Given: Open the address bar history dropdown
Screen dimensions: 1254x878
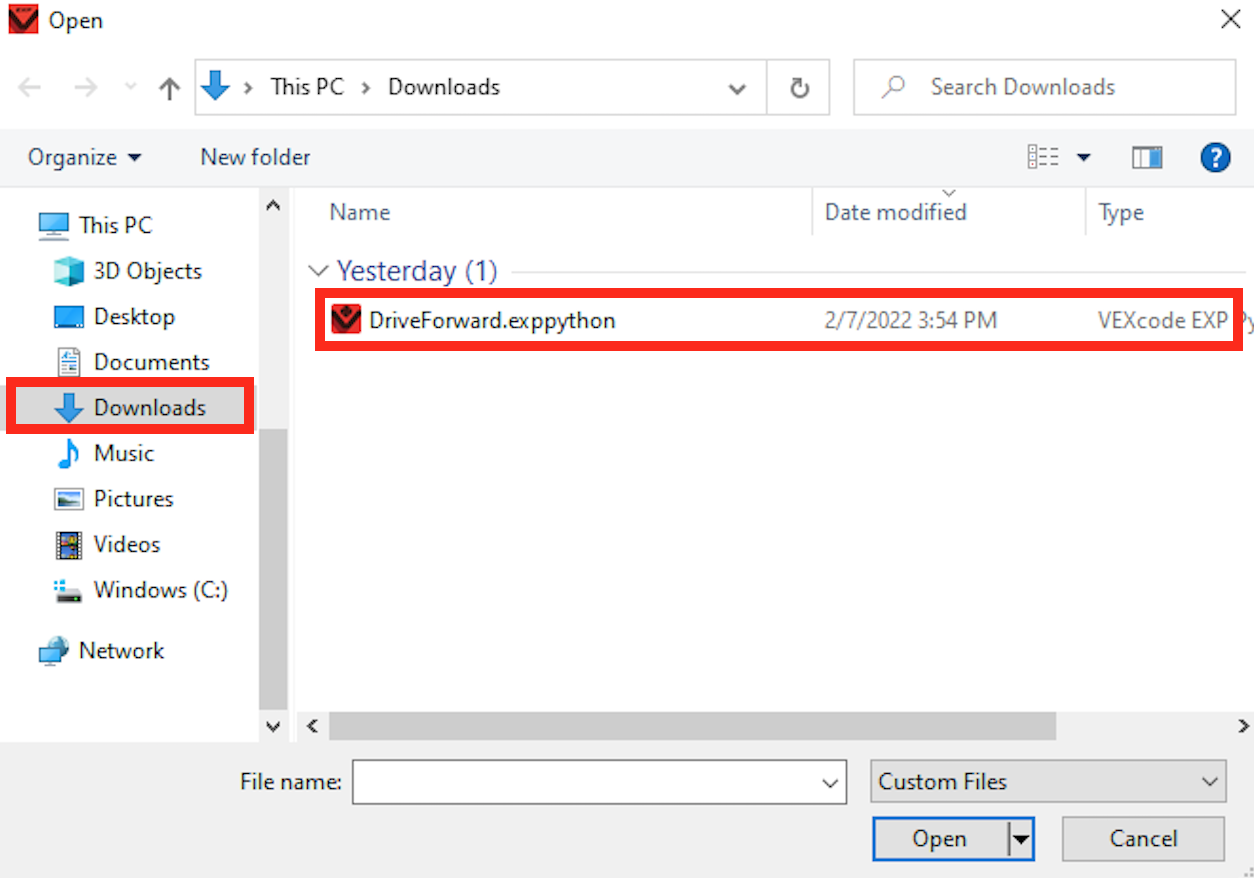Looking at the screenshot, I should coord(737,87).
